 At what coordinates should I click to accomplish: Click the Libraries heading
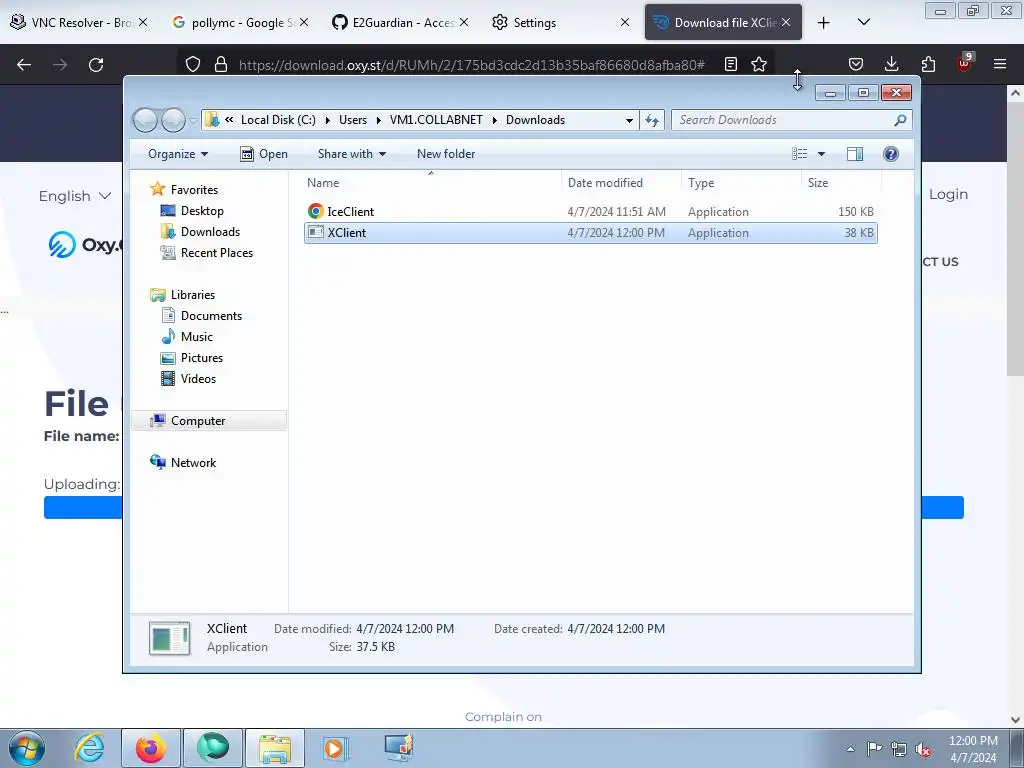pyautogui.click(x=193, y=295)
